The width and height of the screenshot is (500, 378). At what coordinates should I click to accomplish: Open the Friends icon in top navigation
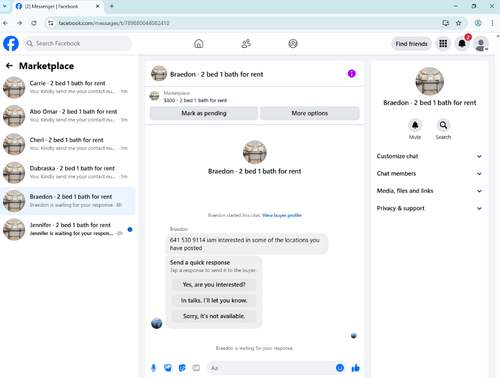pyautogui.click(x=246, y=44)
